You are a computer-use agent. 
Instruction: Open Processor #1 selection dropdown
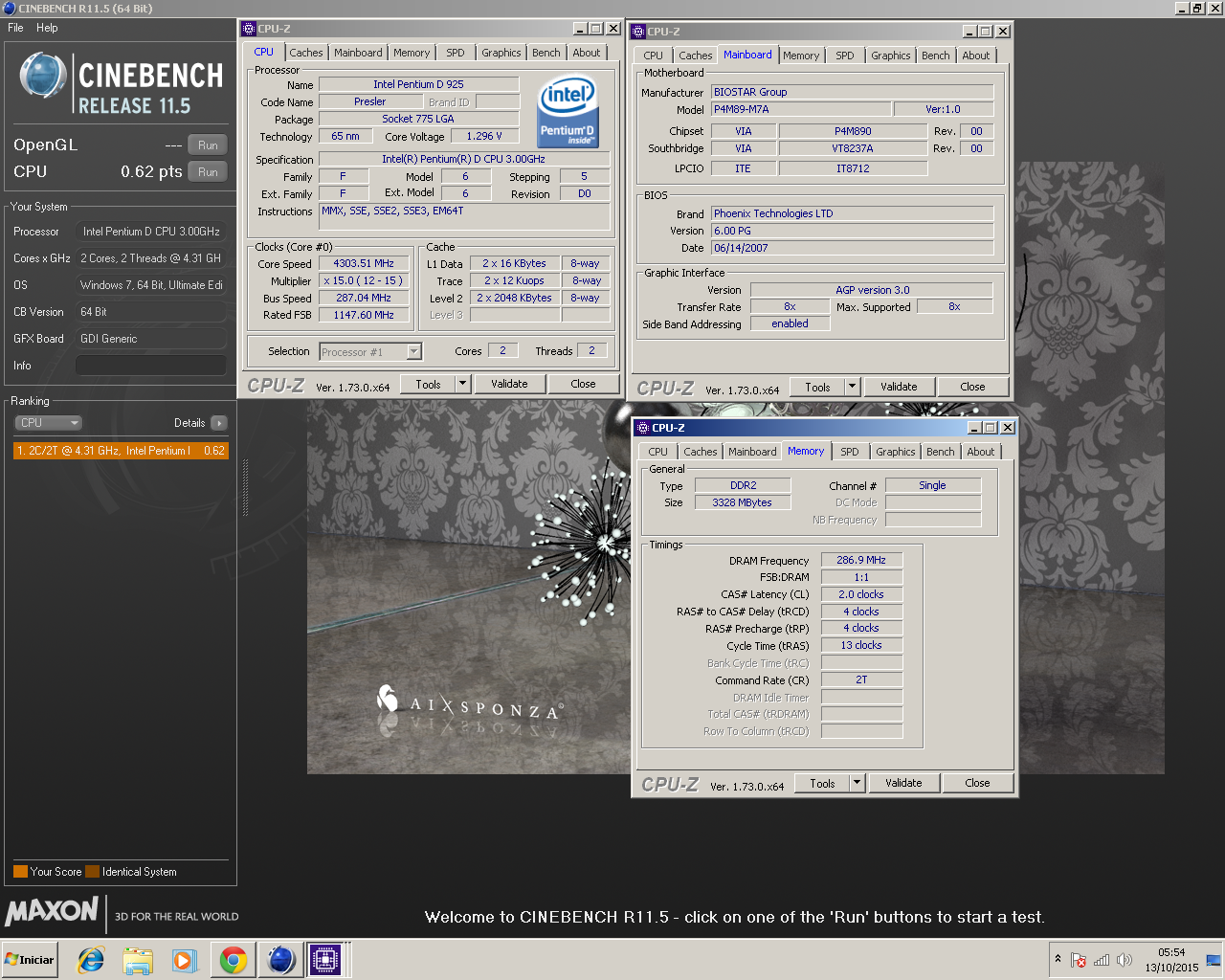click(370, 352)
